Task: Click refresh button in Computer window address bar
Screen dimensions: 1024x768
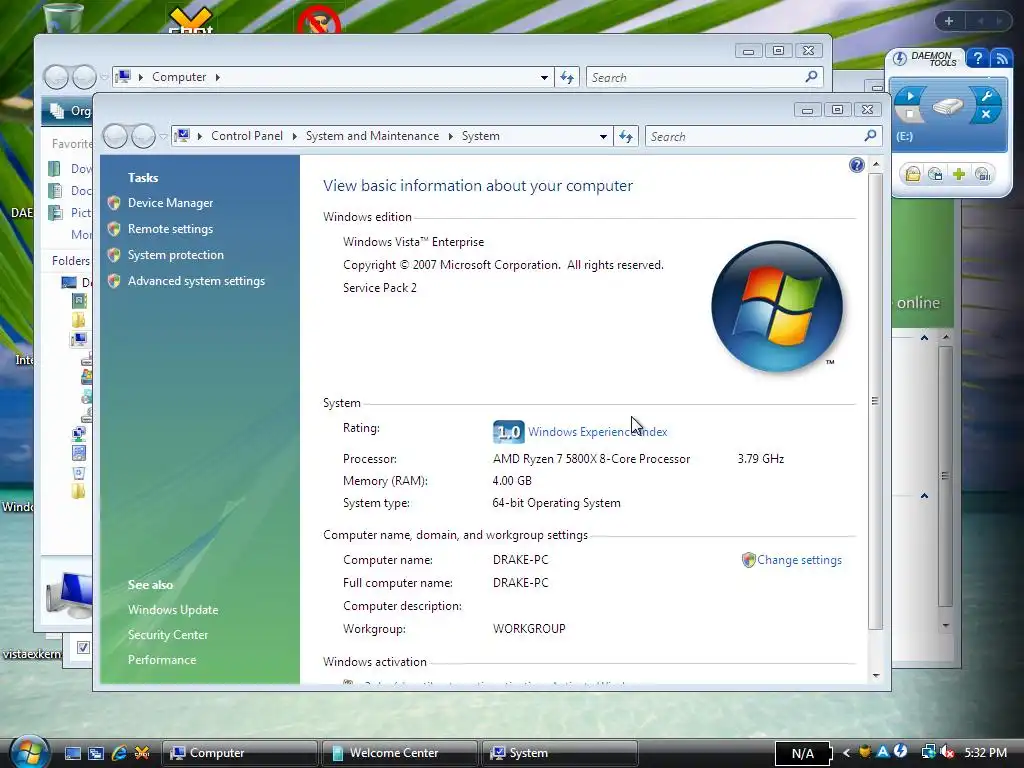Action: point(566,78)
